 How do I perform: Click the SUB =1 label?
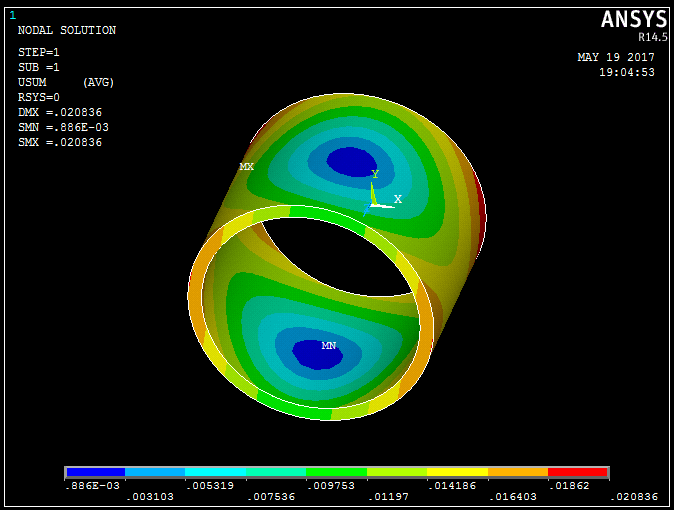pos(39,68)
